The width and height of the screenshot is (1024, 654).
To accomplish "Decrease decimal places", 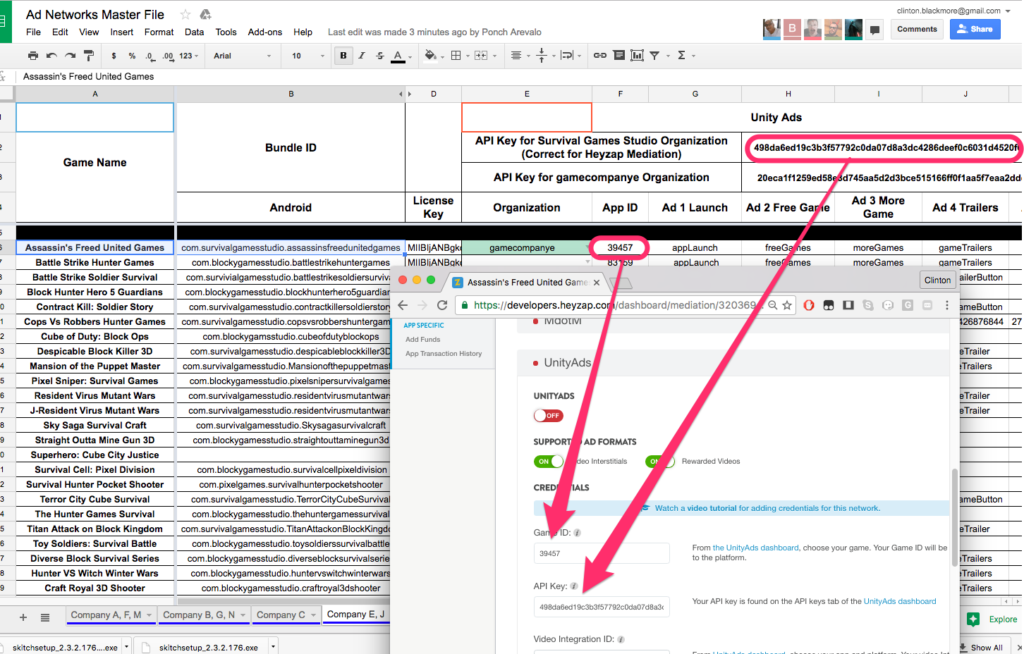I will click(x=150, y=56).
